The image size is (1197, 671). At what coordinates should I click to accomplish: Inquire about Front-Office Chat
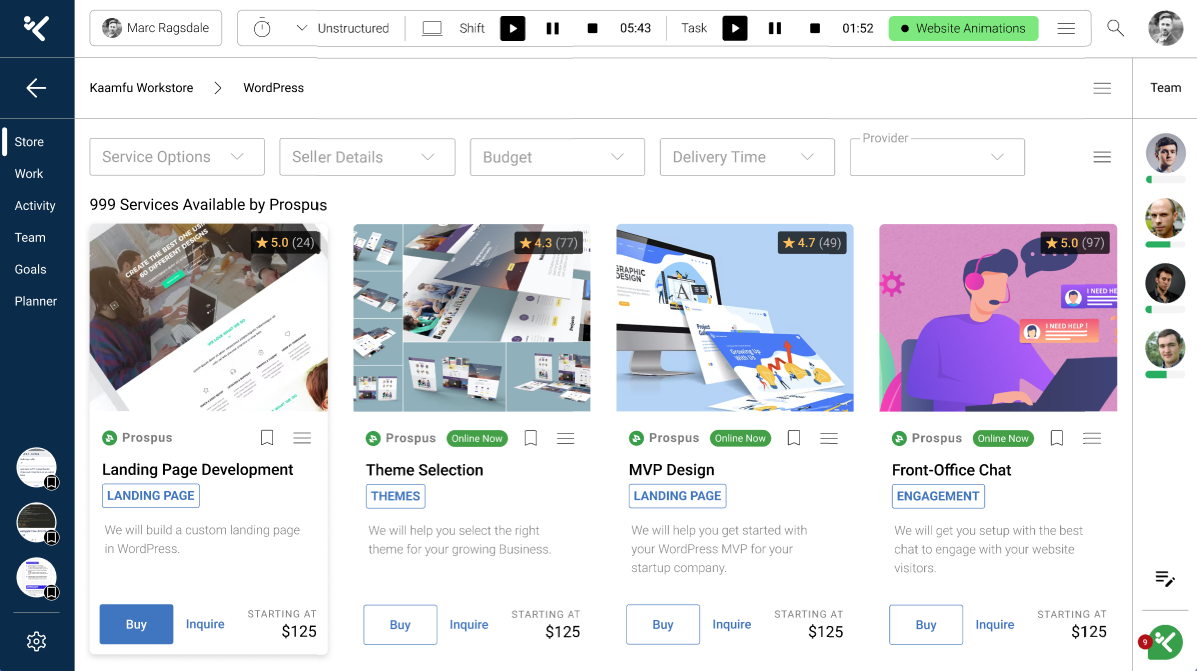(995, 624)
